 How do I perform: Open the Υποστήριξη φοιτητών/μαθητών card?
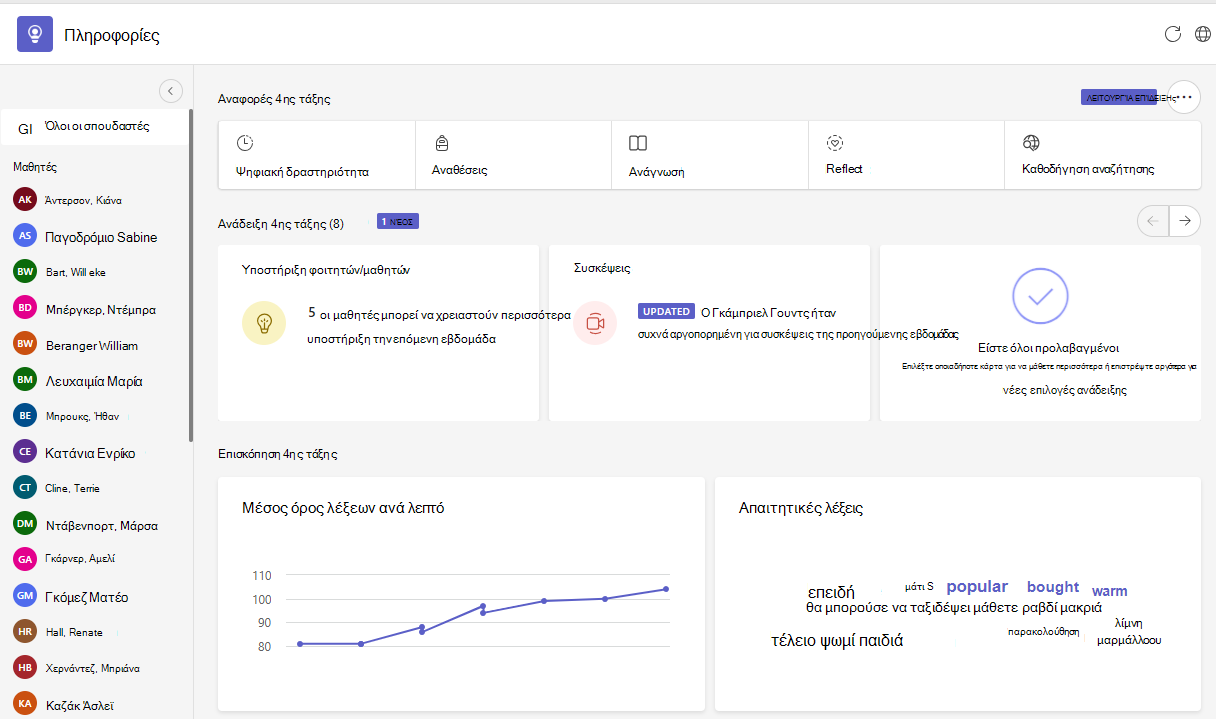pyautogui.click(x=378, y=333)
